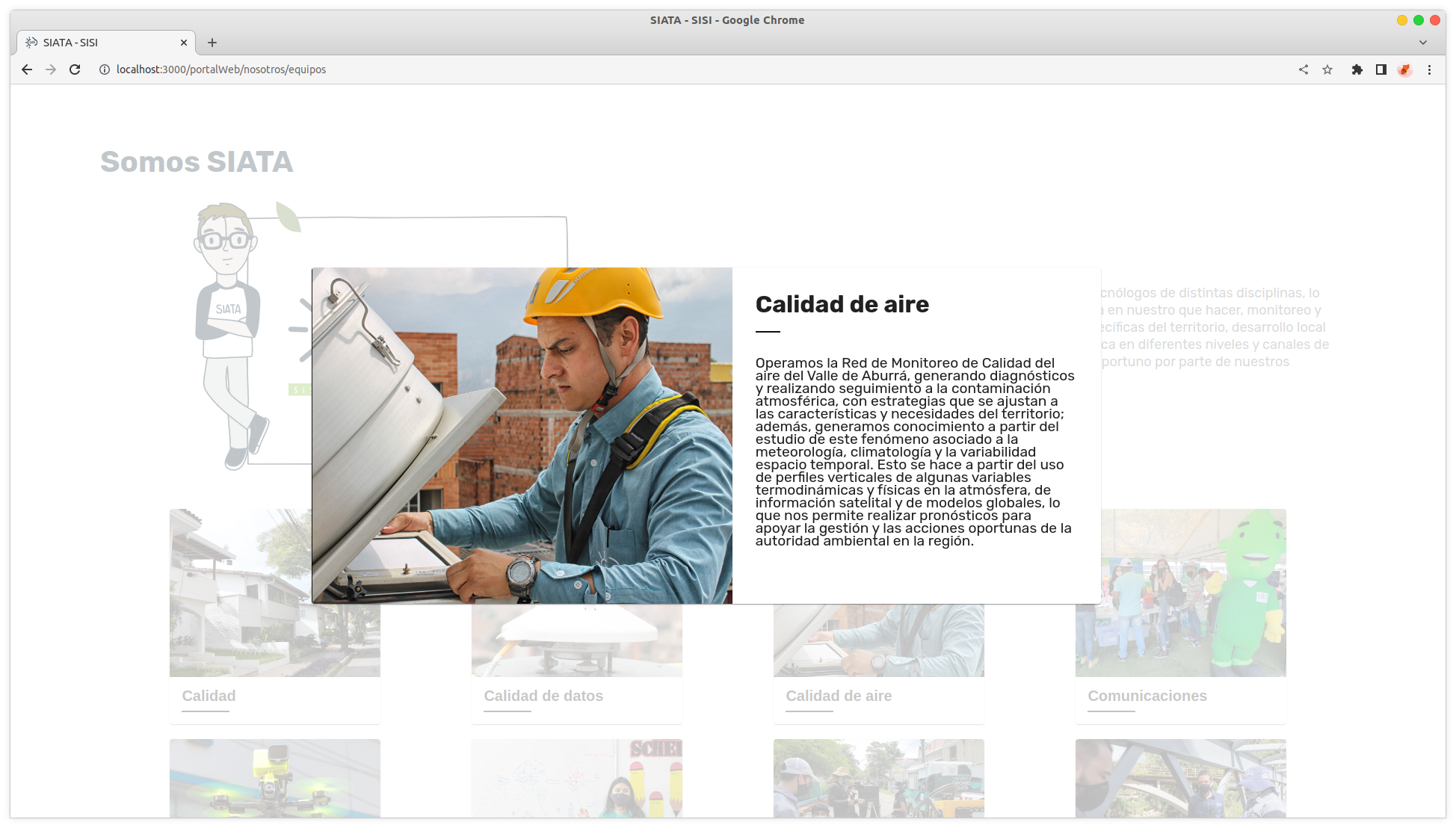This screenshot has height=828, width=1456.
Task: Select Calidad de aire card title
Action: (839, 696)
